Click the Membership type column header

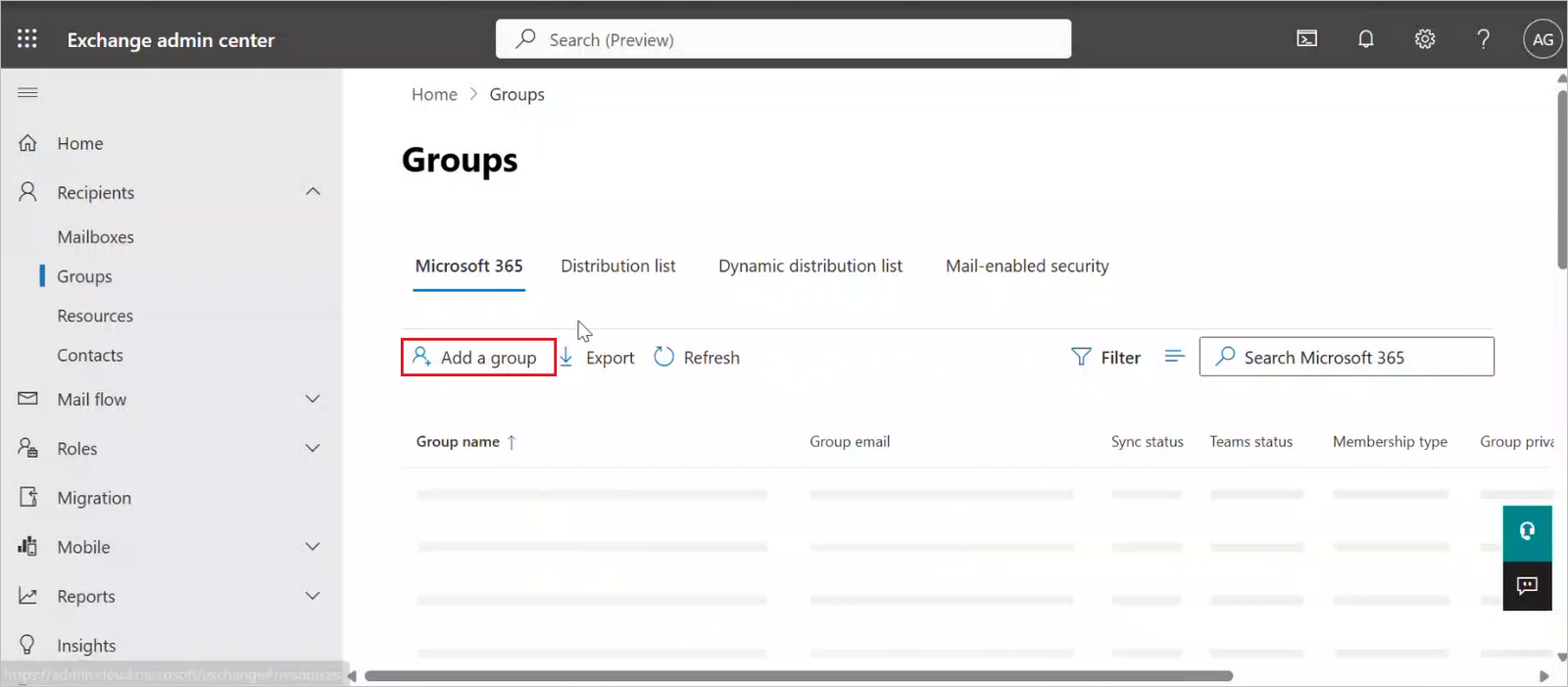click(1390, 442)
